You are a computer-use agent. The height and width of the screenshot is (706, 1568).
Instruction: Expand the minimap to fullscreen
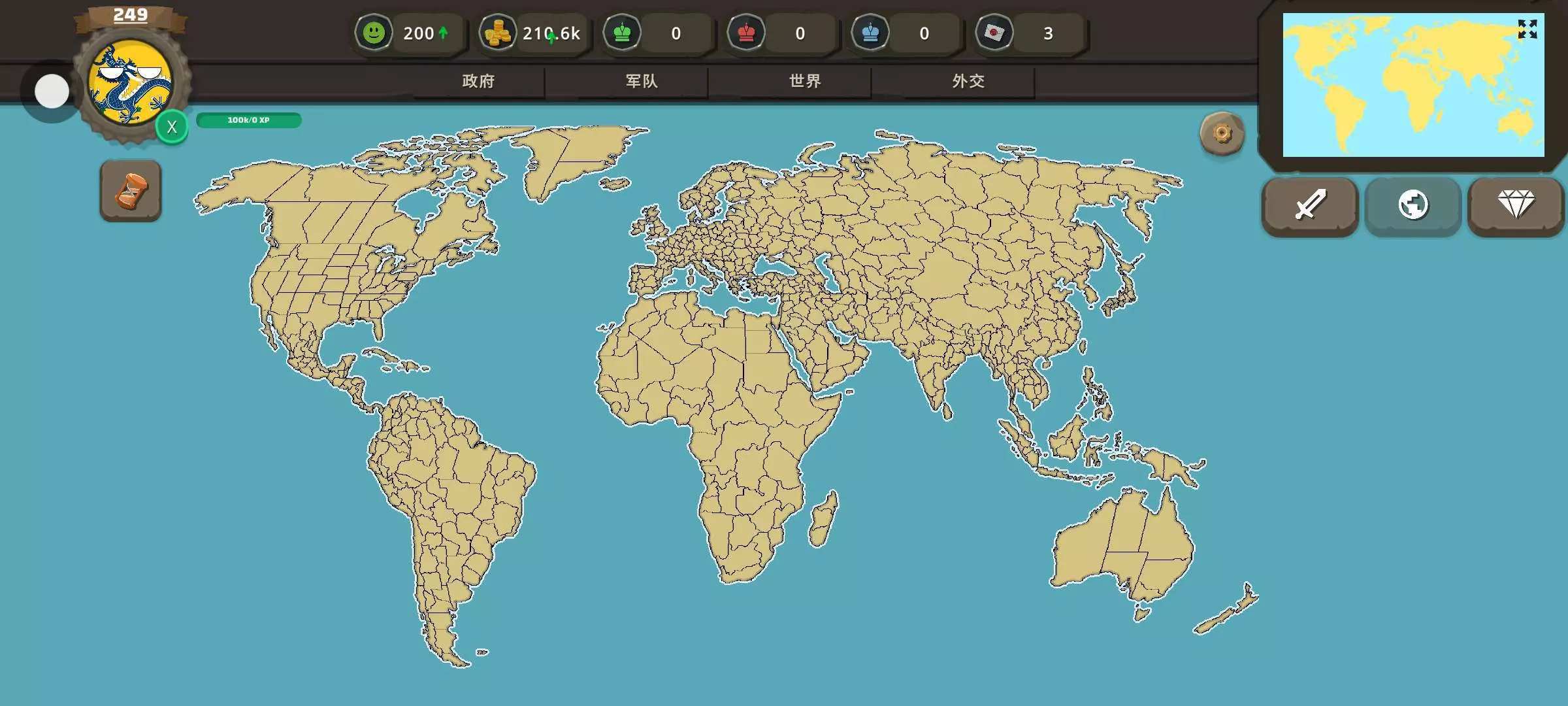pyautogui.click(x=1527, y=29)
